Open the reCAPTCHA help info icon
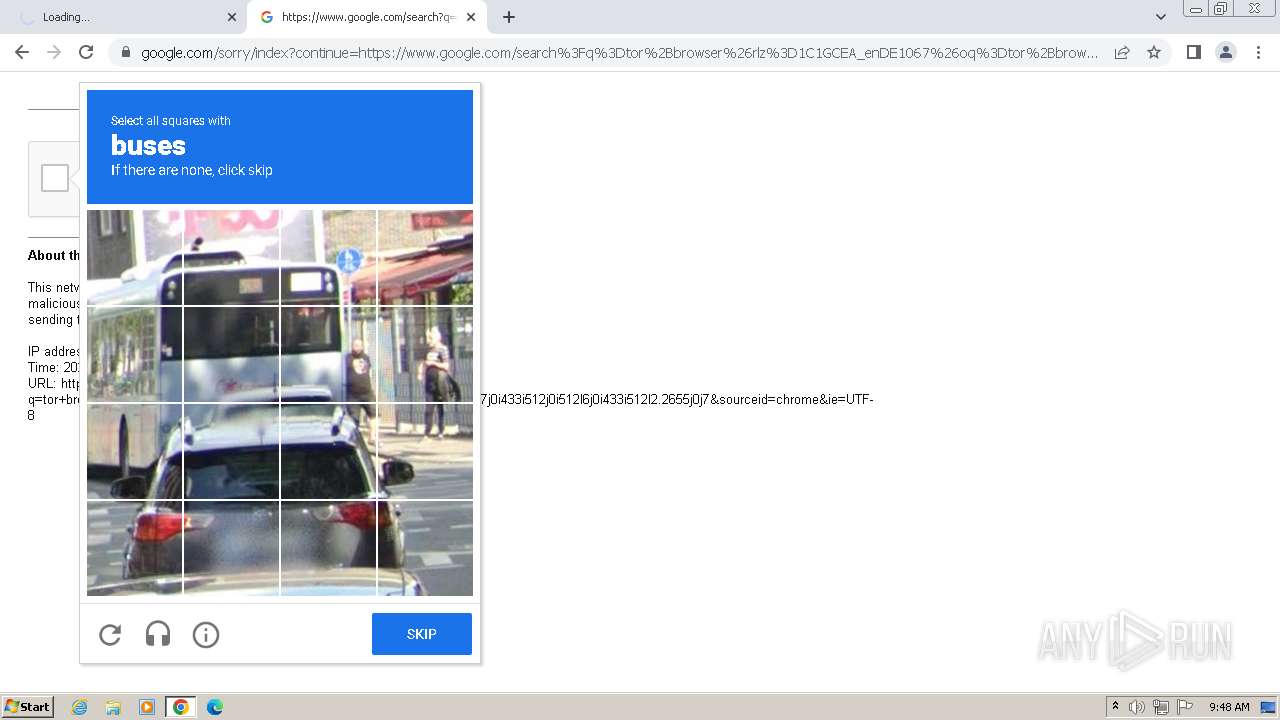This screenshot has width=1280, height=720. 206,634
